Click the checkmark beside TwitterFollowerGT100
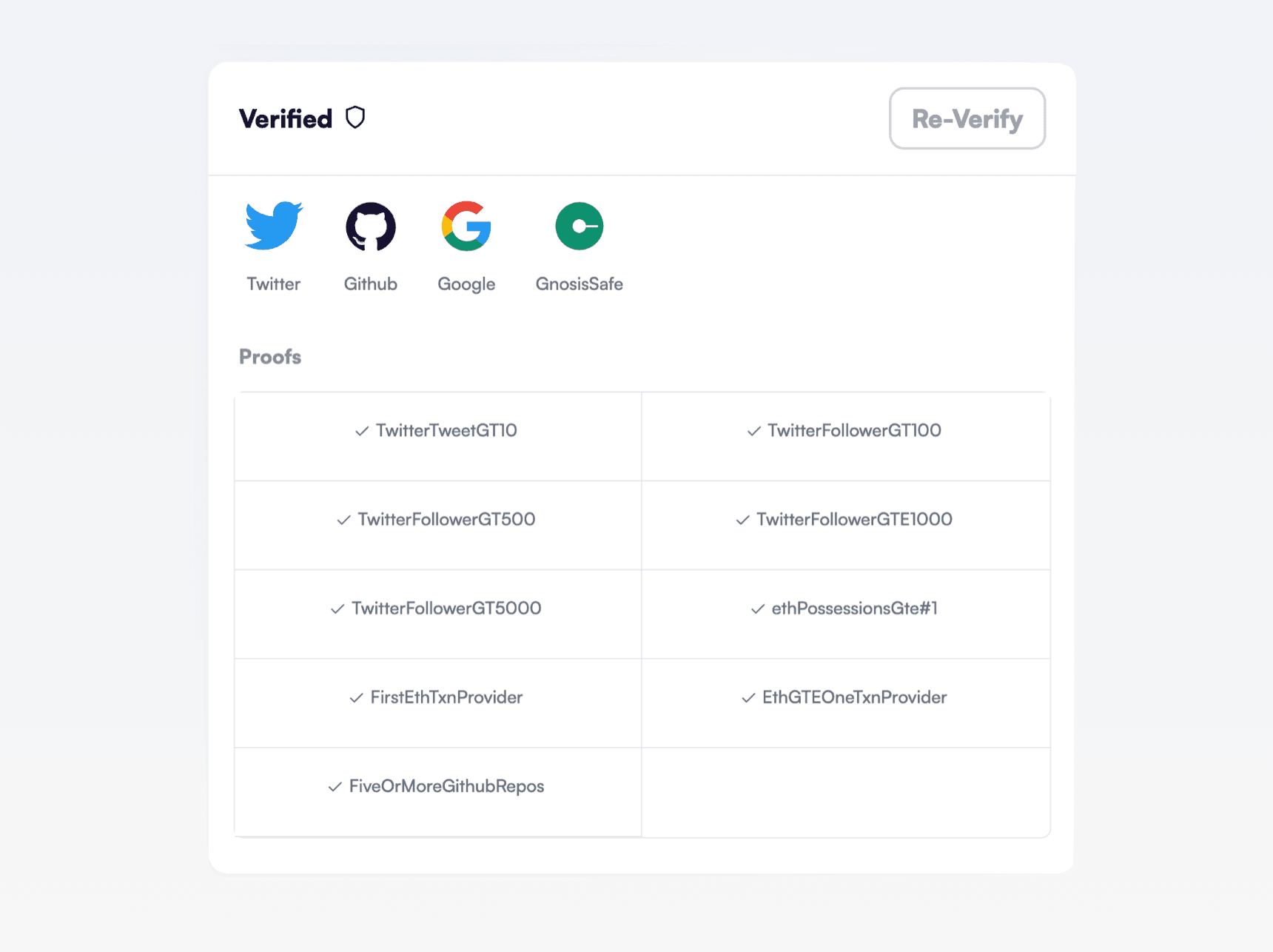 [753, 431]
